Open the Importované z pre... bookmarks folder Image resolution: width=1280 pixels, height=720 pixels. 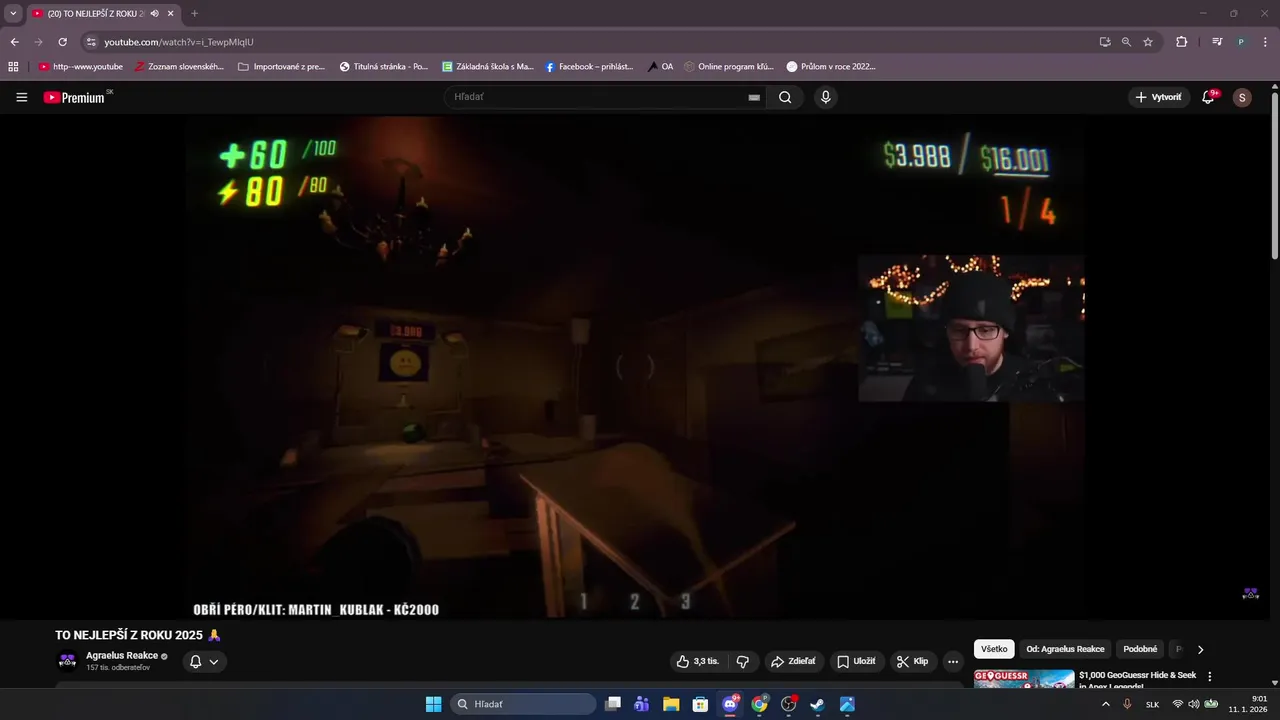pyautogui.click(x=281, y=67)
